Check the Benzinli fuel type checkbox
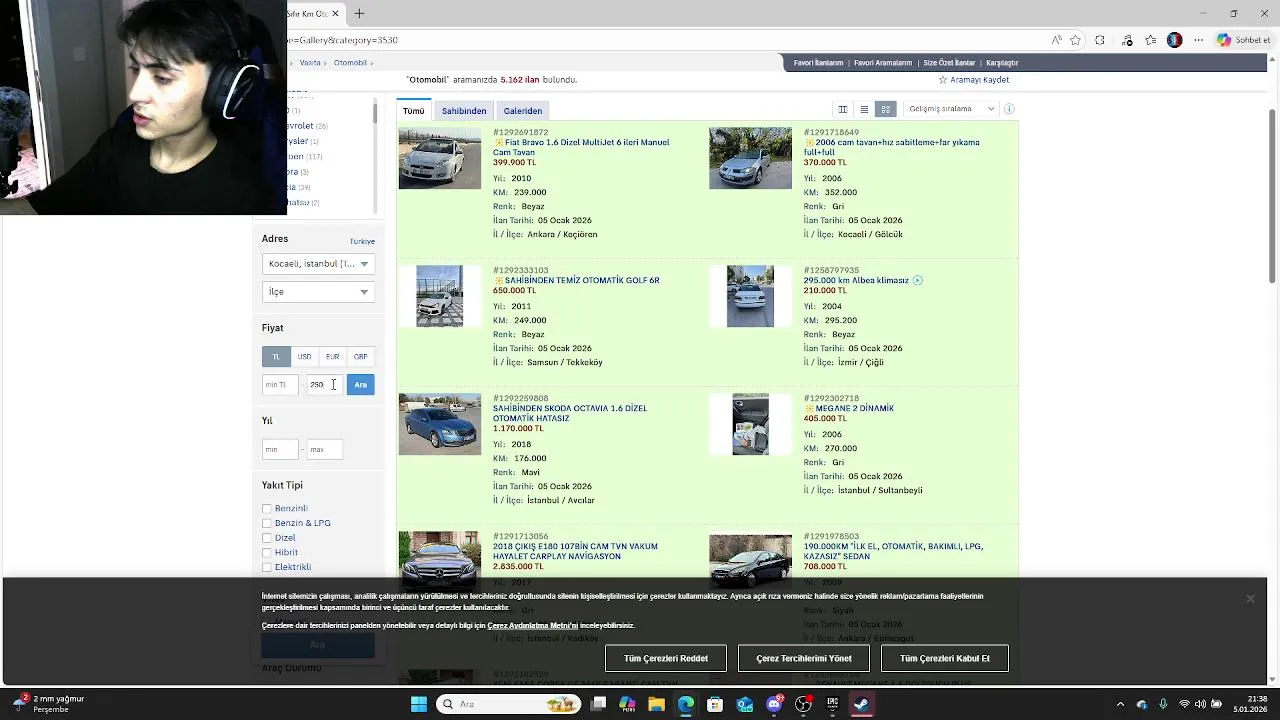This screenshot has height=720, width=1280. 267,509
